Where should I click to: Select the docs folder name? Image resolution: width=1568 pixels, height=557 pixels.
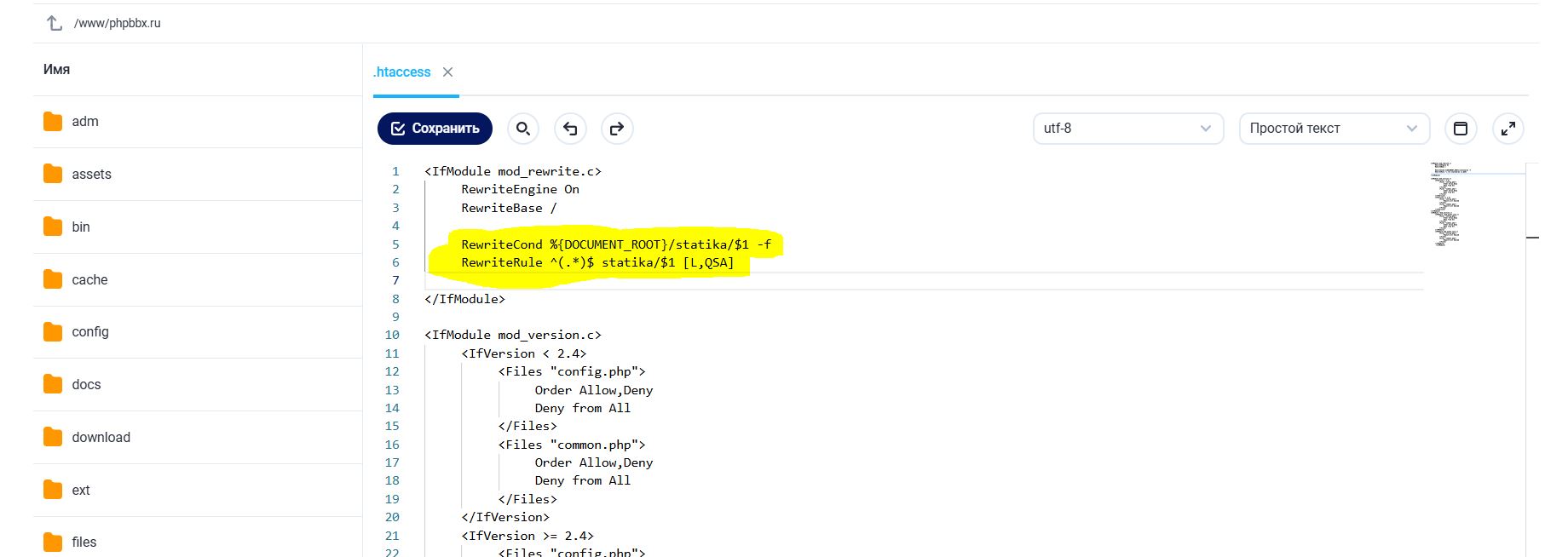click(86, 384)
